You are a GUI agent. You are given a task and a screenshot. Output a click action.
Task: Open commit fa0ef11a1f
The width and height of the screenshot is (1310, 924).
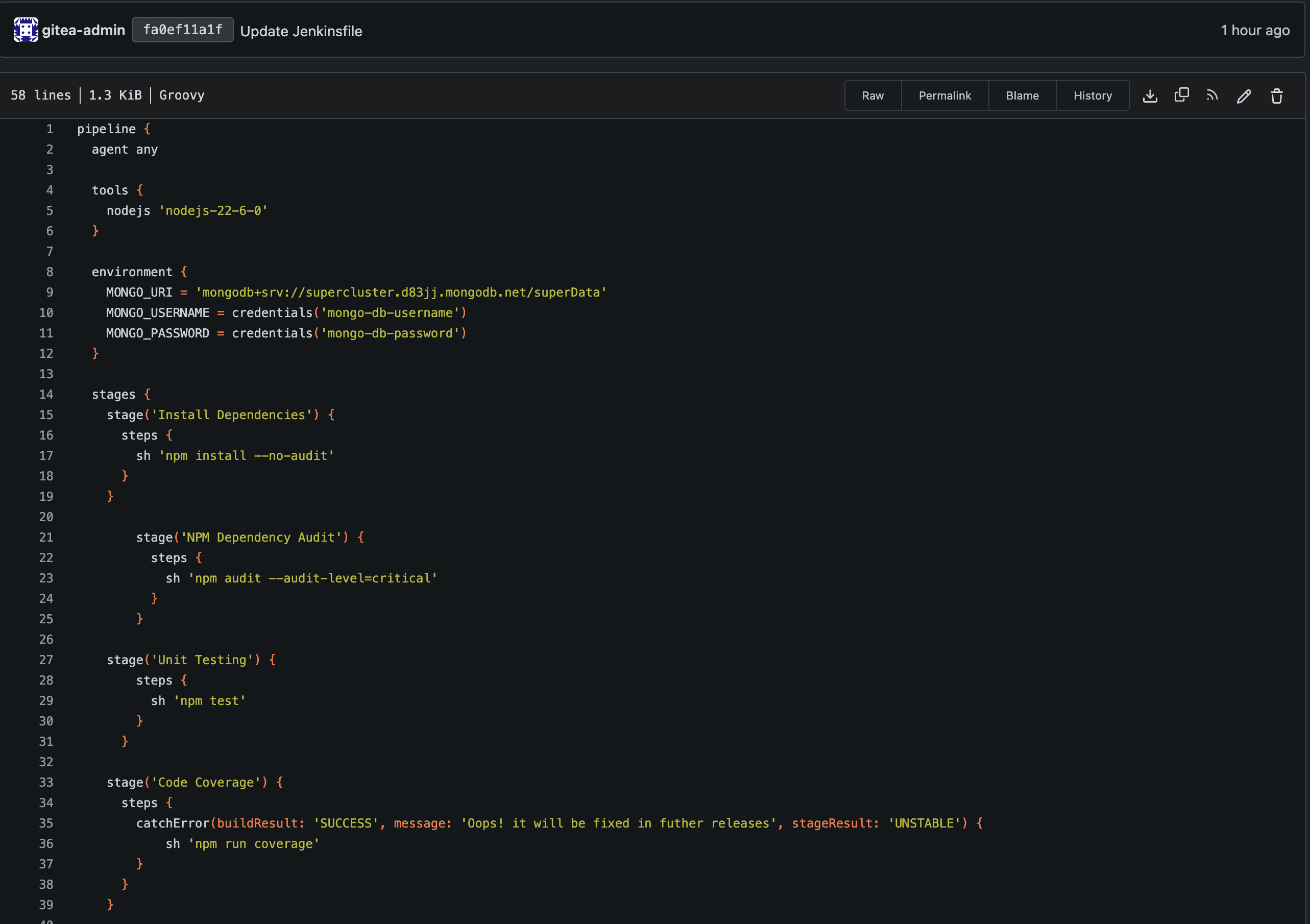(183, 30)
